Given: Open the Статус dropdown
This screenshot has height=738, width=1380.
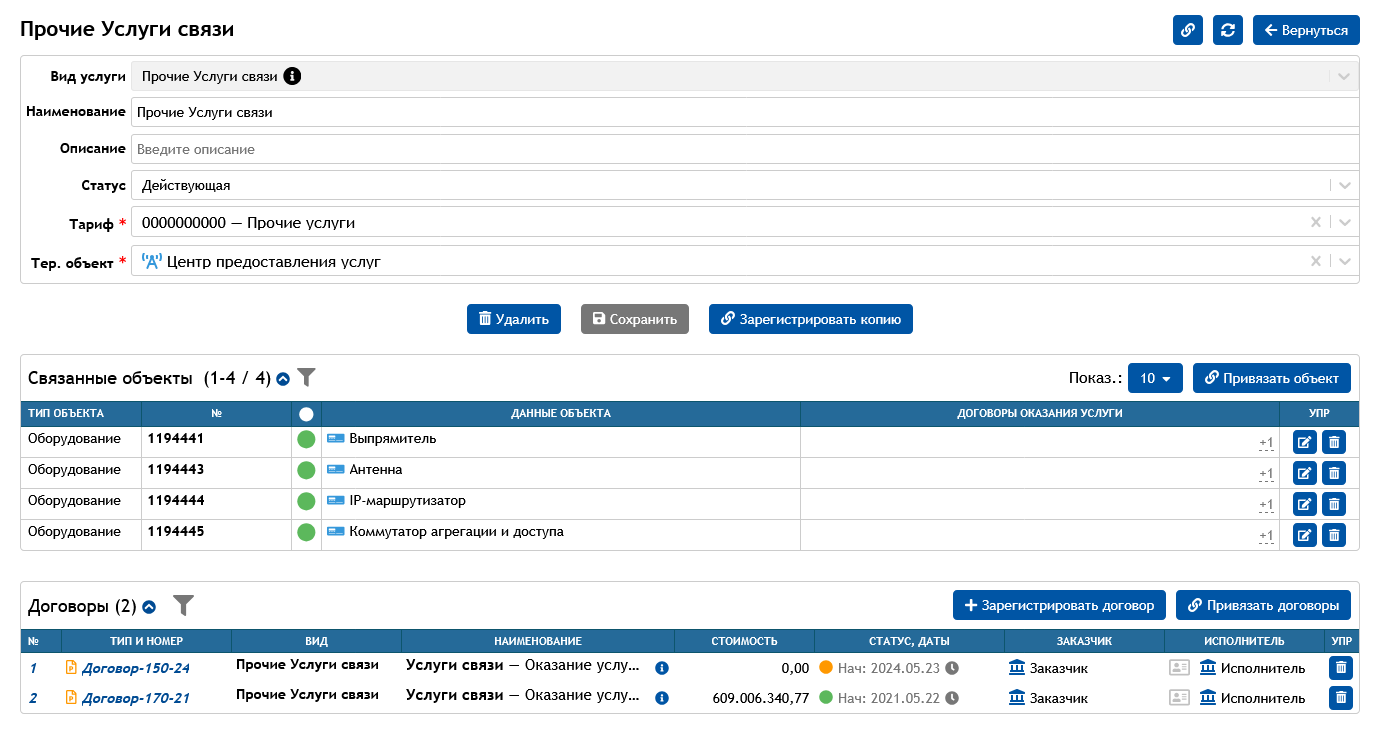Looking at the screenshot, I should [1345, 185].
